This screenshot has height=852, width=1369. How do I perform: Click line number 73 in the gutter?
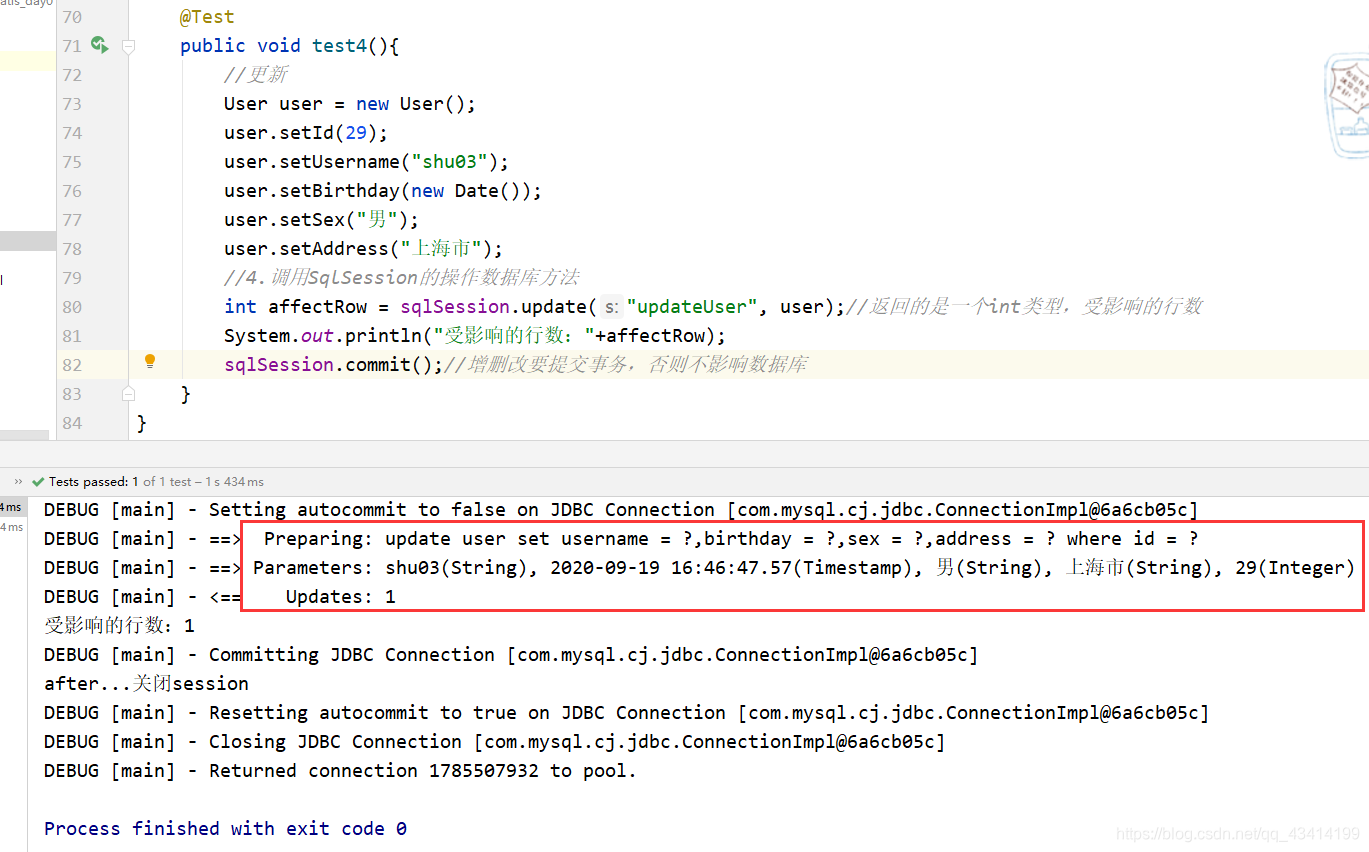pos(72,104)
